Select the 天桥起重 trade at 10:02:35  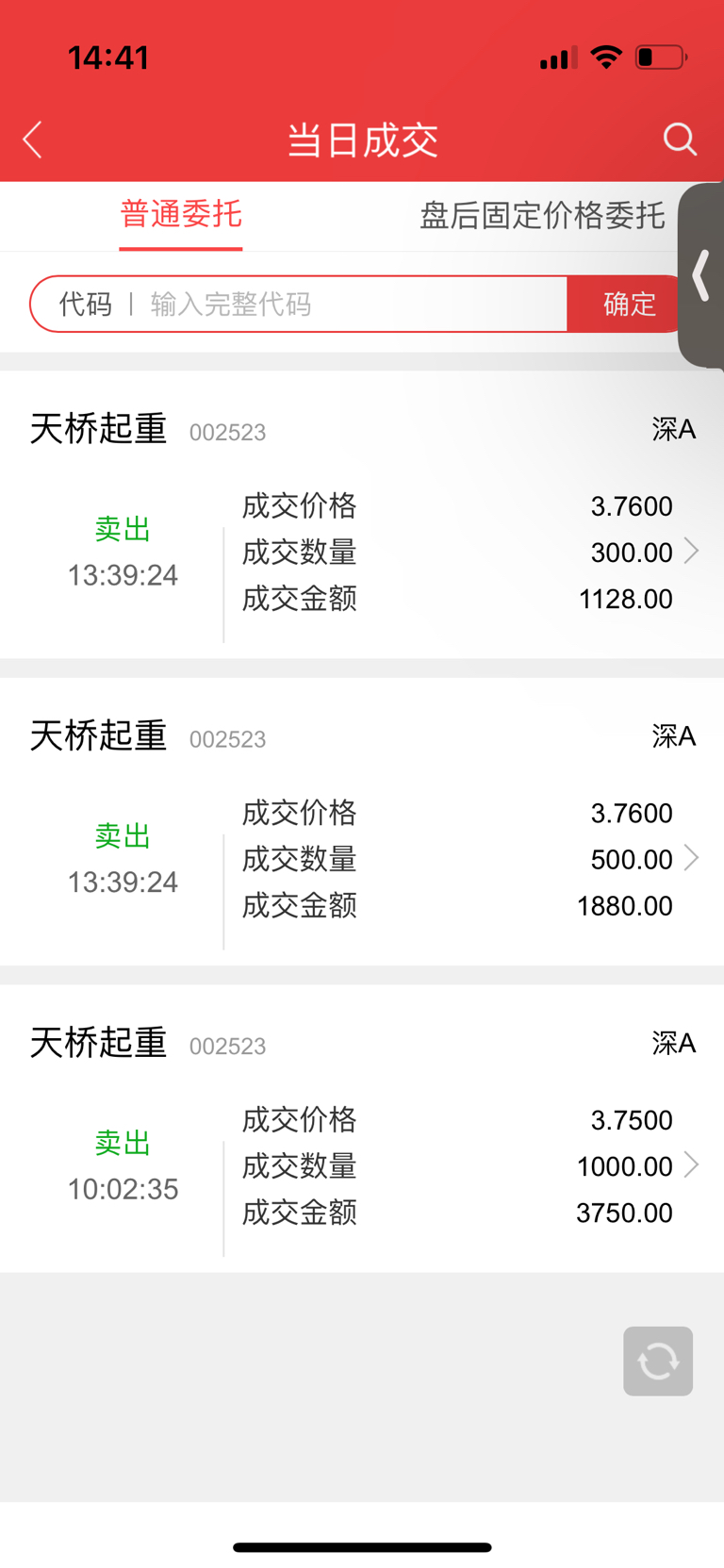click(362, 1129)
